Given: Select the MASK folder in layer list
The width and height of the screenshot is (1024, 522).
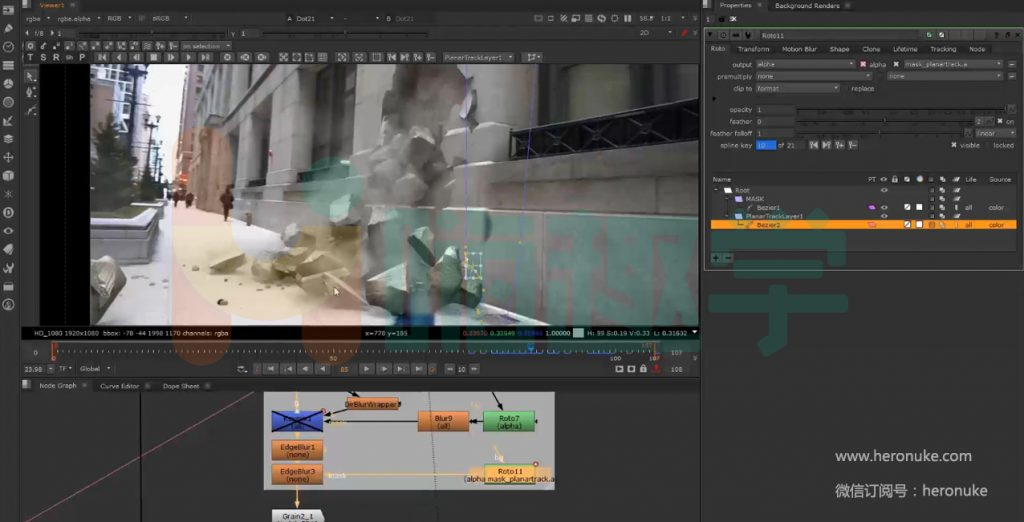Looking at the screenshot, I should (x=755, y=198).
